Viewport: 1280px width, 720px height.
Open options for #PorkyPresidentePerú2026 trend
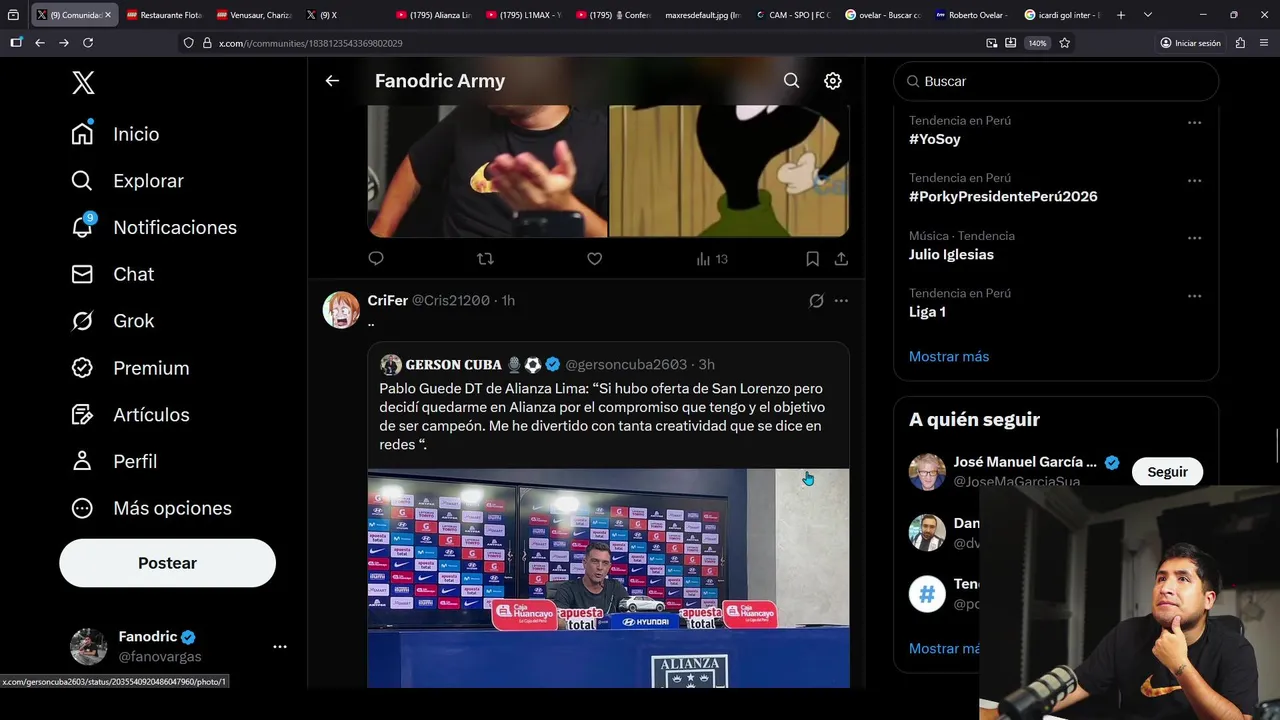1194,180
